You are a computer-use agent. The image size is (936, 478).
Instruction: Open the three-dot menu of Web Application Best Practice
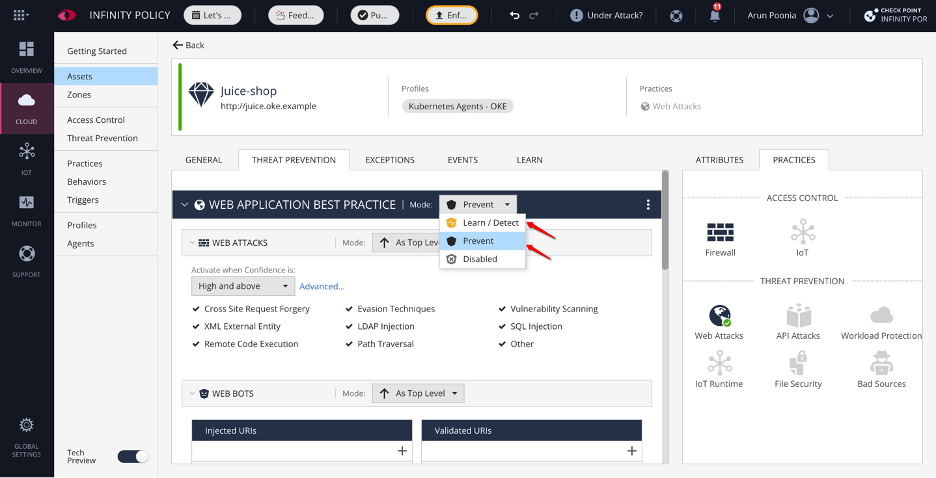tap(648, 205)
